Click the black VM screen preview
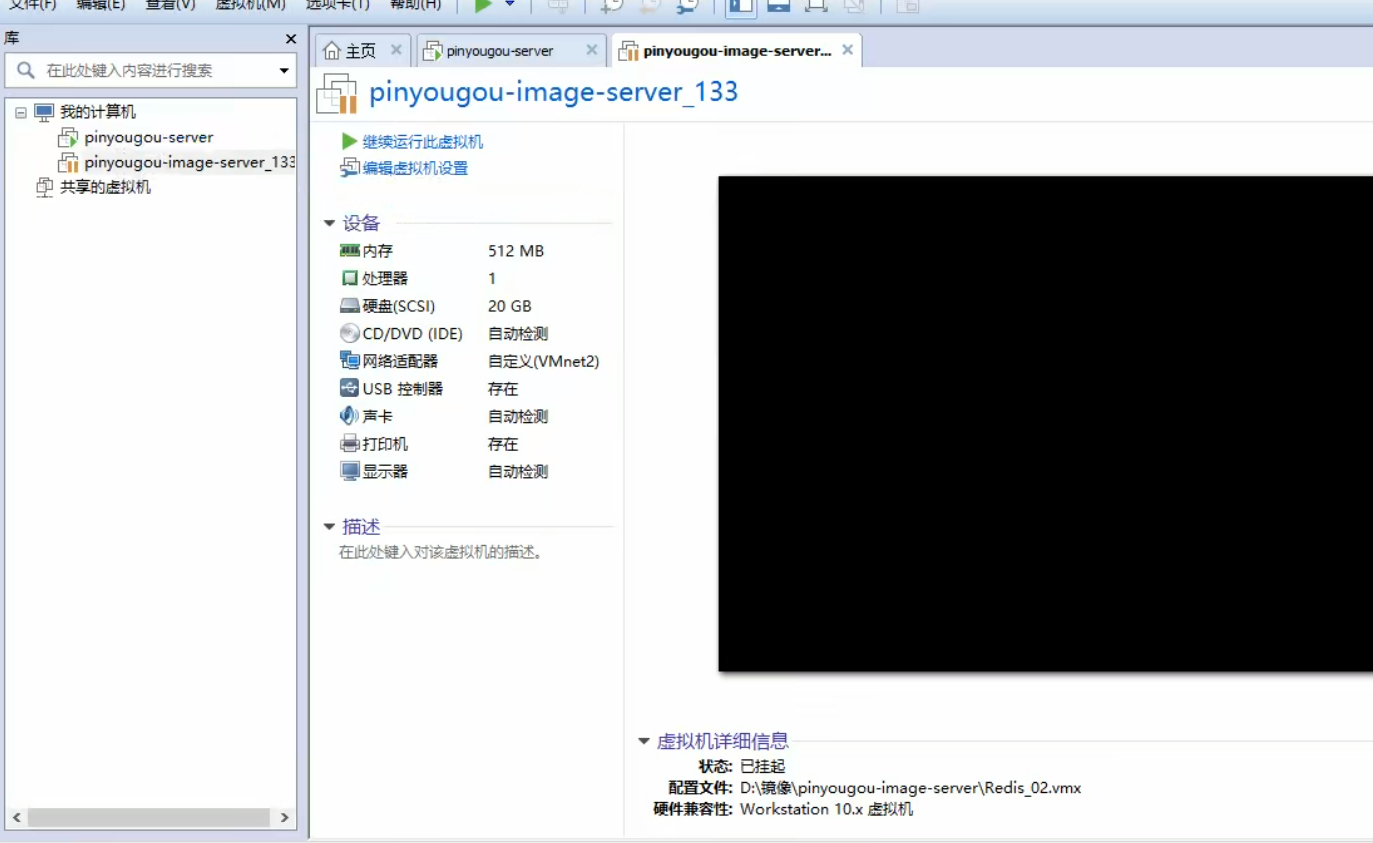1373x843 pixels. pyautogui.click(x=1045, y=424)
